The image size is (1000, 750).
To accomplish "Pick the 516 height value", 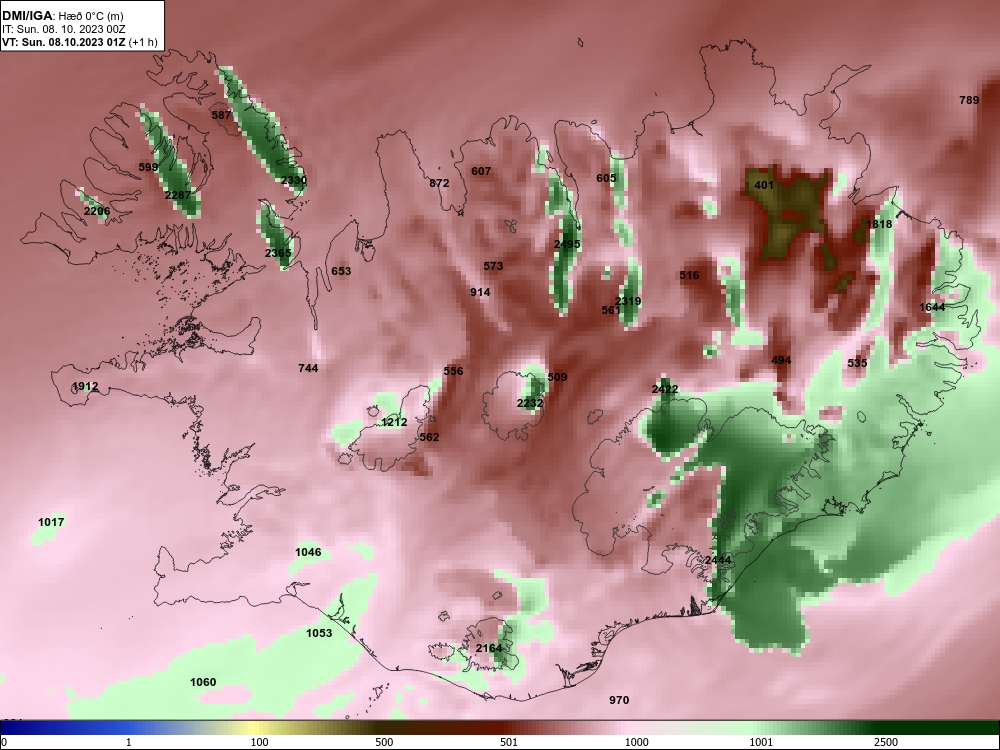I will 689,276.
